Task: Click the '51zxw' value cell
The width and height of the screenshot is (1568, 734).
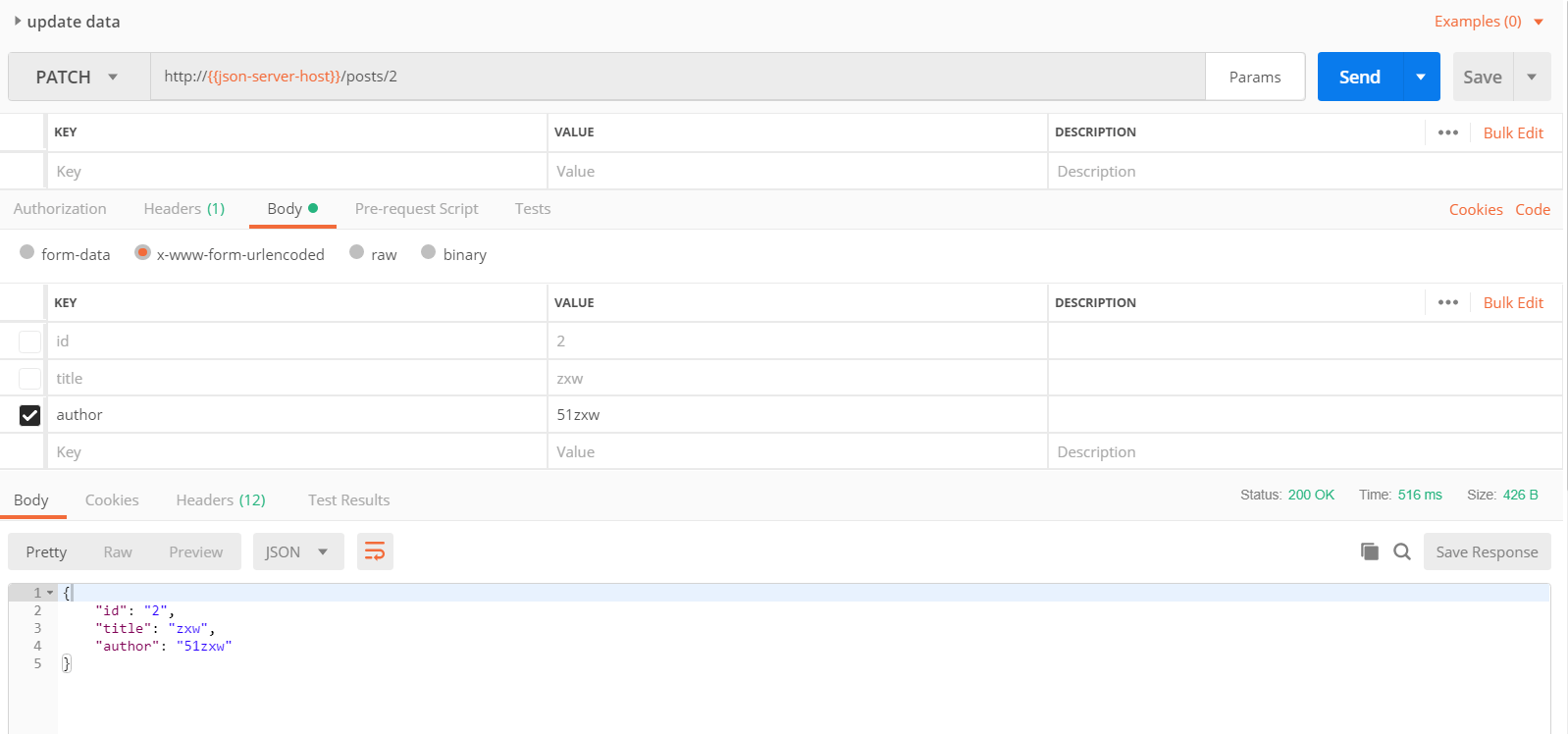Action: point(797,415)
